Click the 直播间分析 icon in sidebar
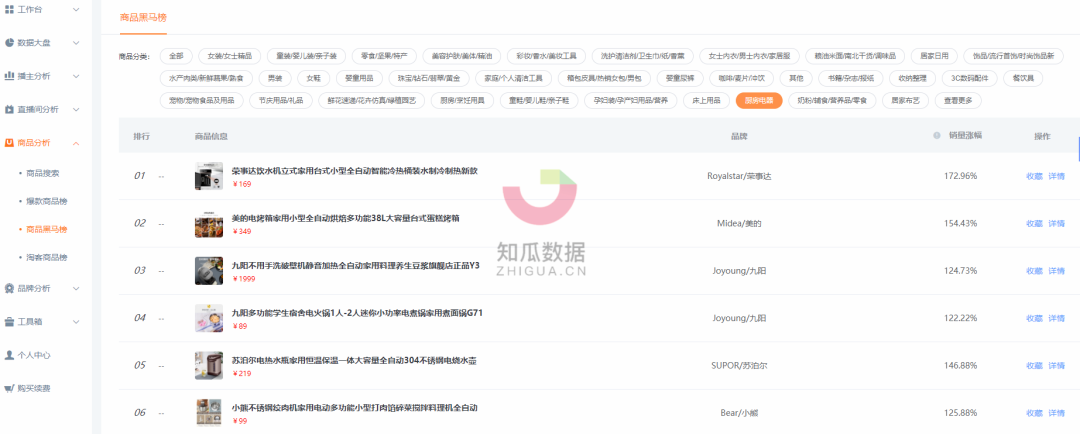 (10, 110)
